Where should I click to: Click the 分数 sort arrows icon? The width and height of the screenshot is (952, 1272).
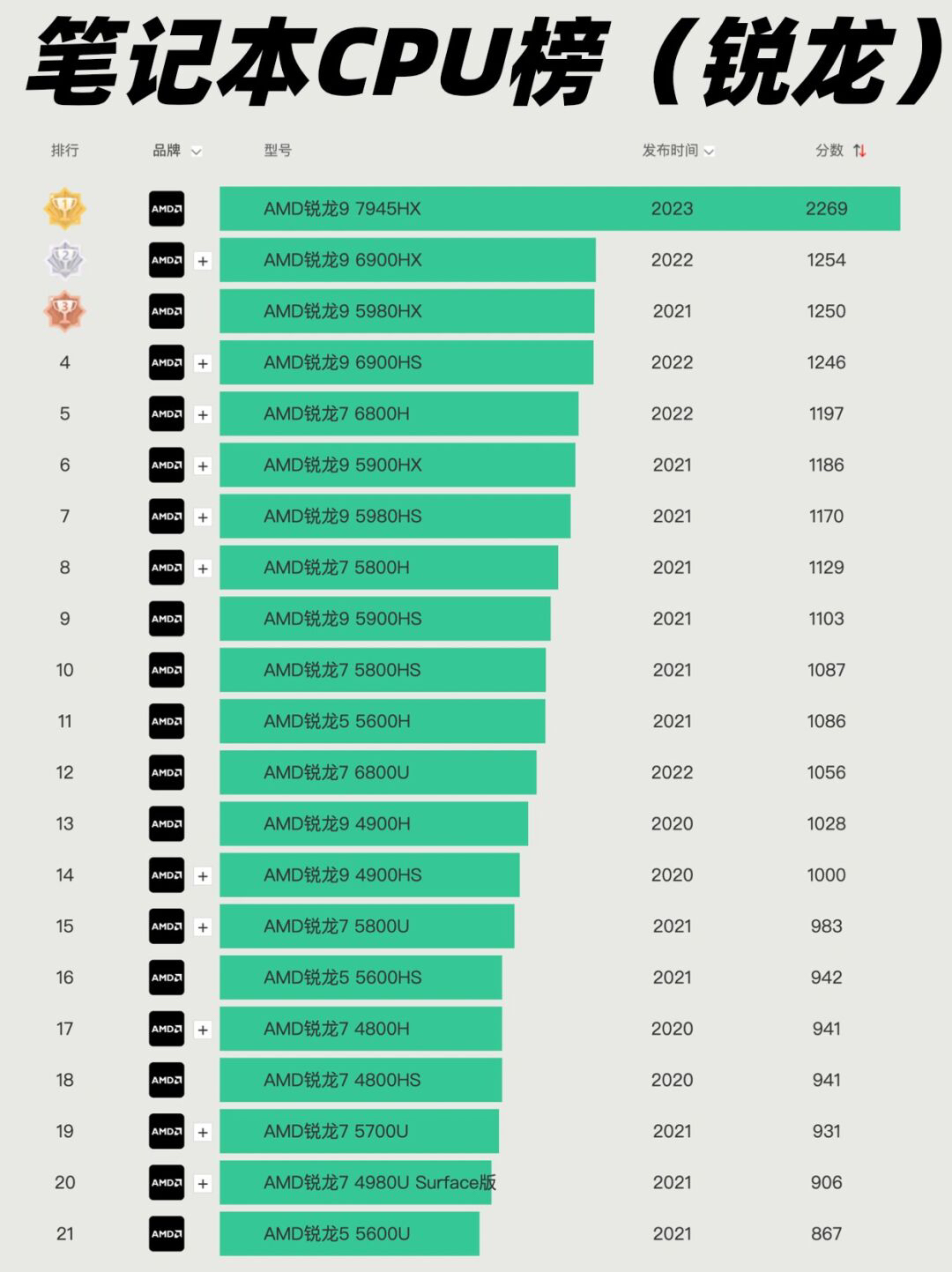(x=859, y=151)
